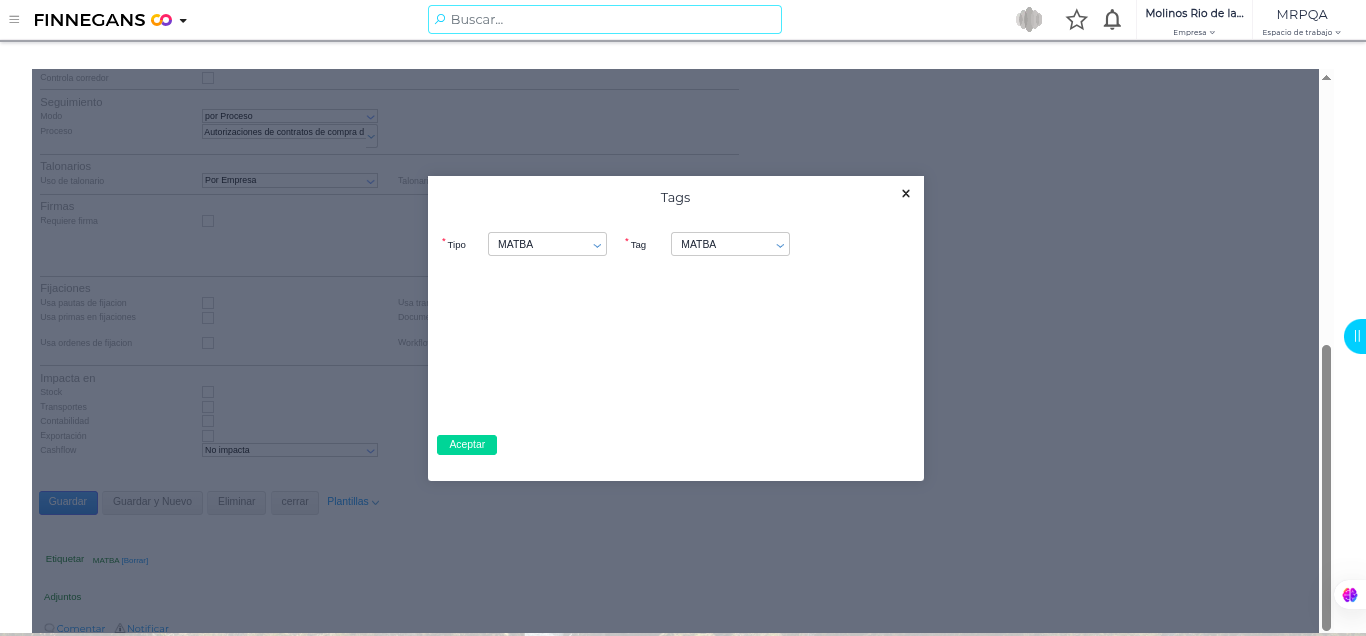The image size is (1366, 636).
Task: Click the Eliminar button
Action: tap(237, 502)
